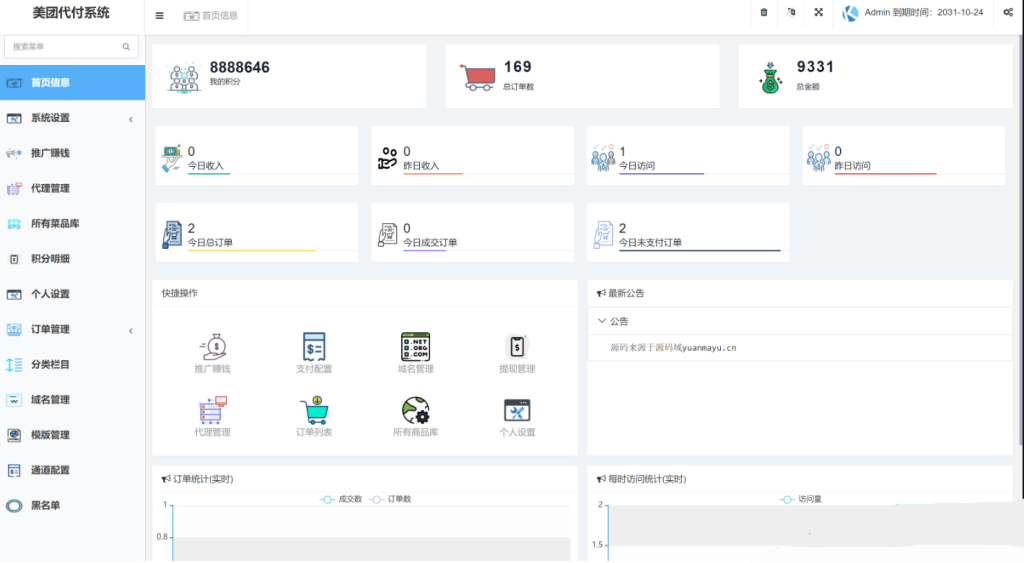
Task: Expand the 订单管理 sidebar submenu
Action: [72, 329]
